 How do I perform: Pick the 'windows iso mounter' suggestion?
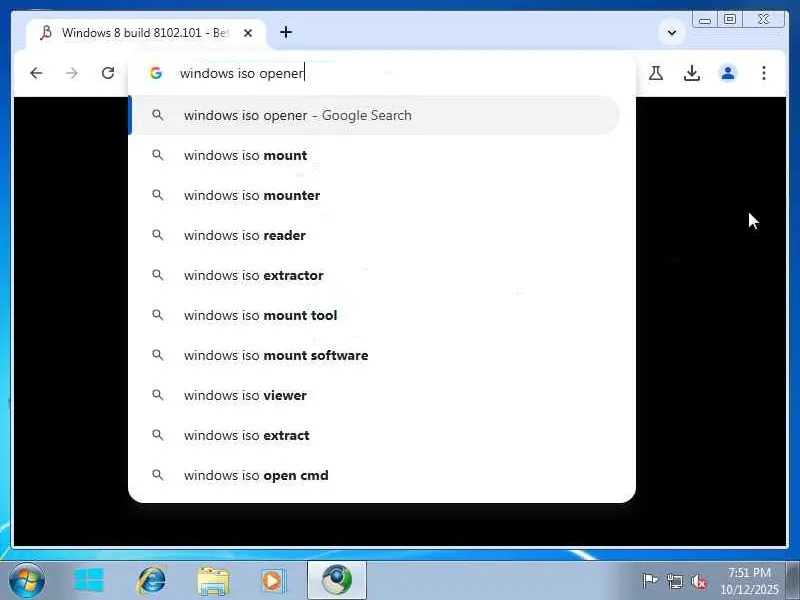click(376, 195)
